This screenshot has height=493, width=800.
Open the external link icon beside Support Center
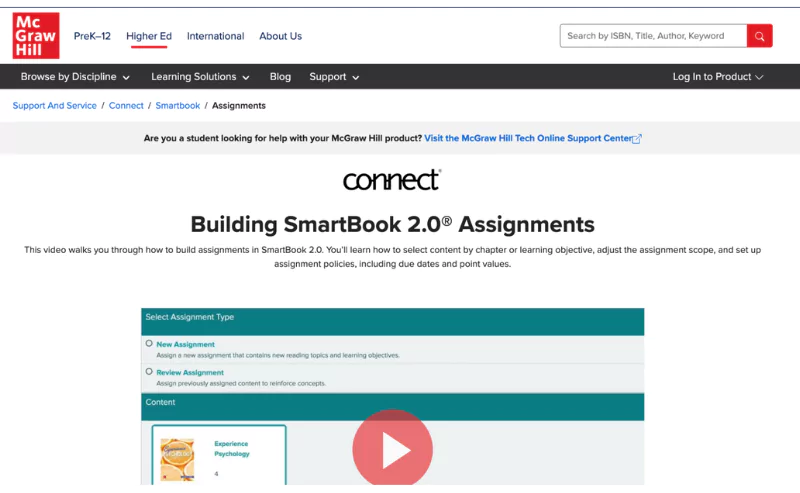(x=637, y=139)
